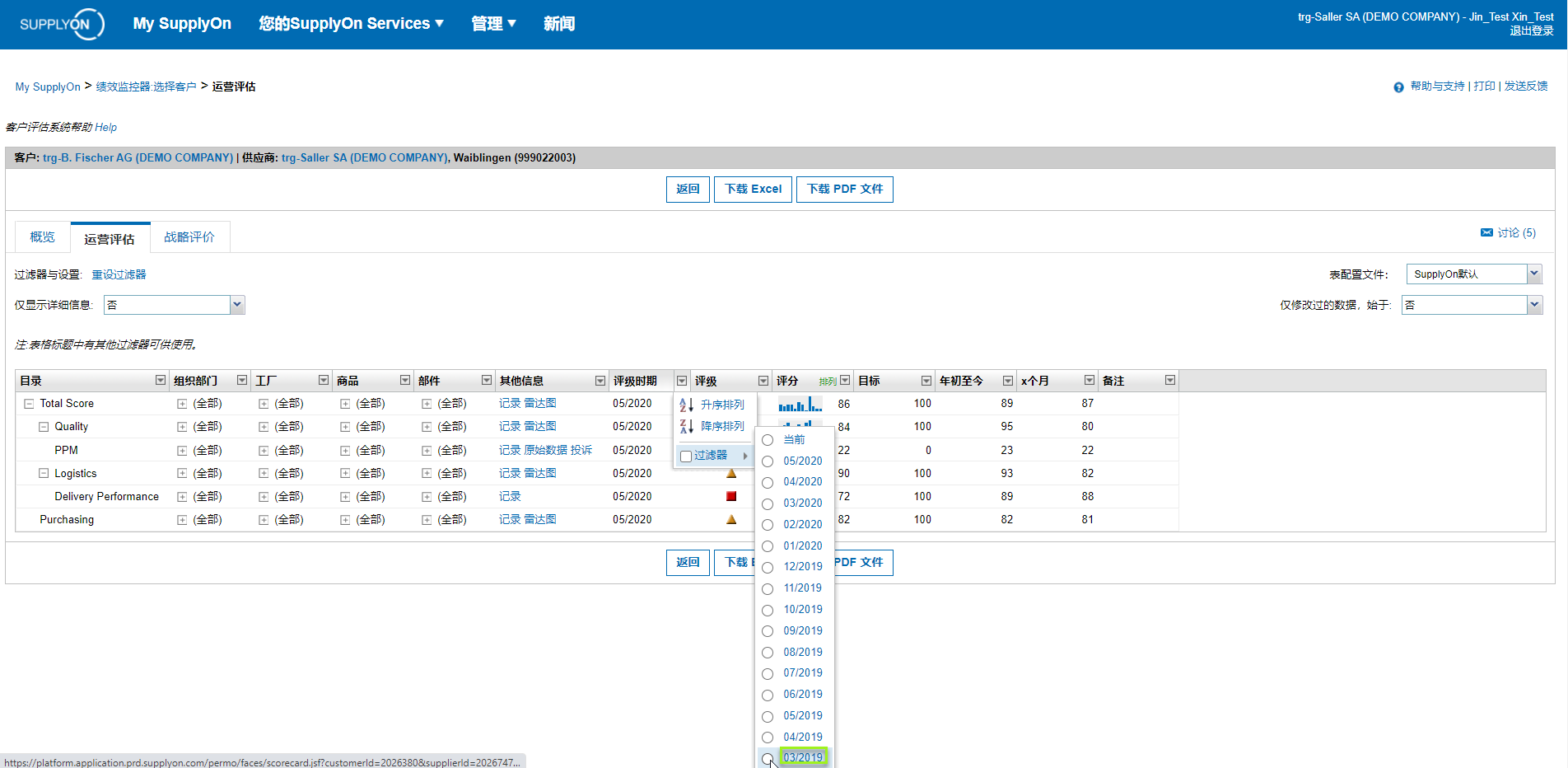Click the top 返回 button
The height and width of the screenshot is (768, 1568).
(688, 190)
